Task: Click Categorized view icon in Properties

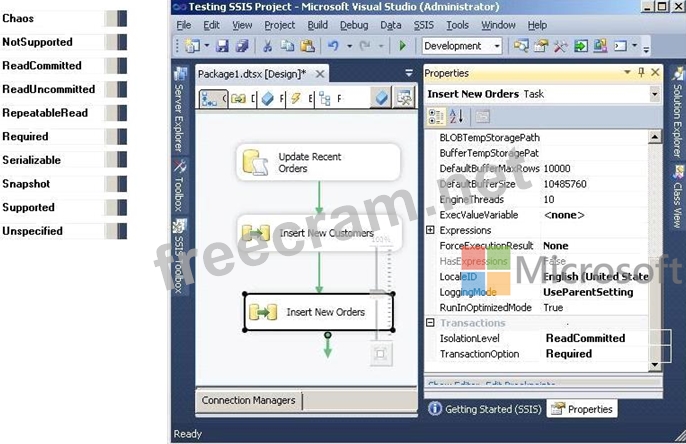Action: click(436, 117)
